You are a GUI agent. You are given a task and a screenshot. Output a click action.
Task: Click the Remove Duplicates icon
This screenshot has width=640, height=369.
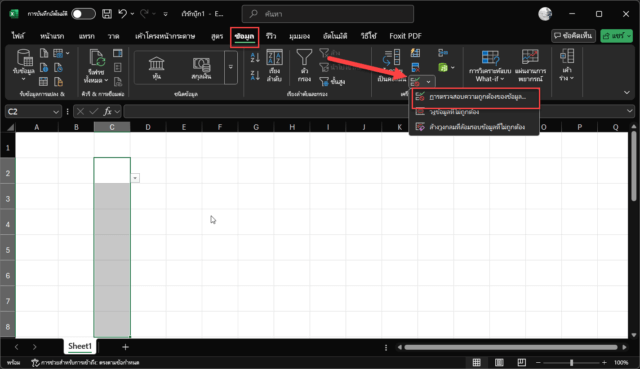pyautogui.click(x=416, y=67)
